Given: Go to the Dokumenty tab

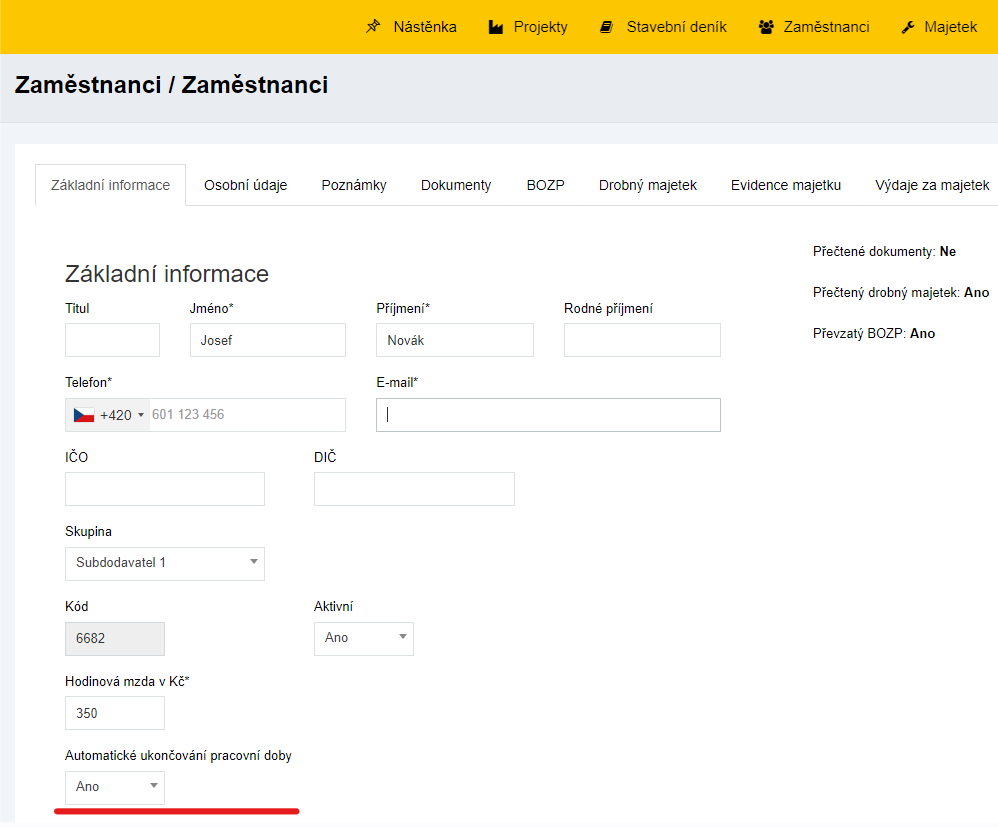Looking at the screenshot, I should tap(456, 185).
